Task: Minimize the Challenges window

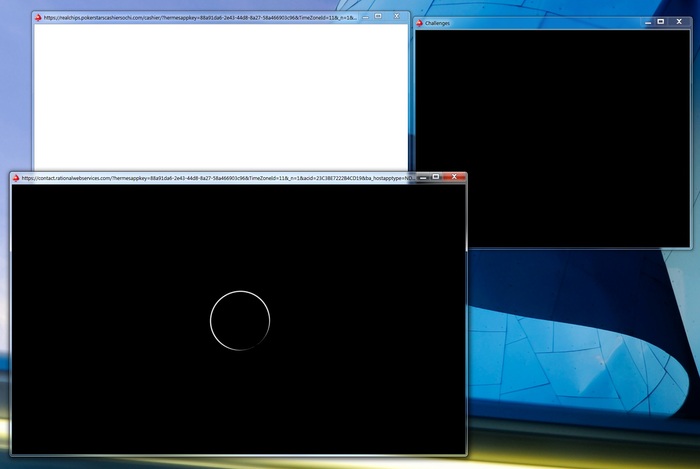Action: pyautogui.click(x=648, y=22)
